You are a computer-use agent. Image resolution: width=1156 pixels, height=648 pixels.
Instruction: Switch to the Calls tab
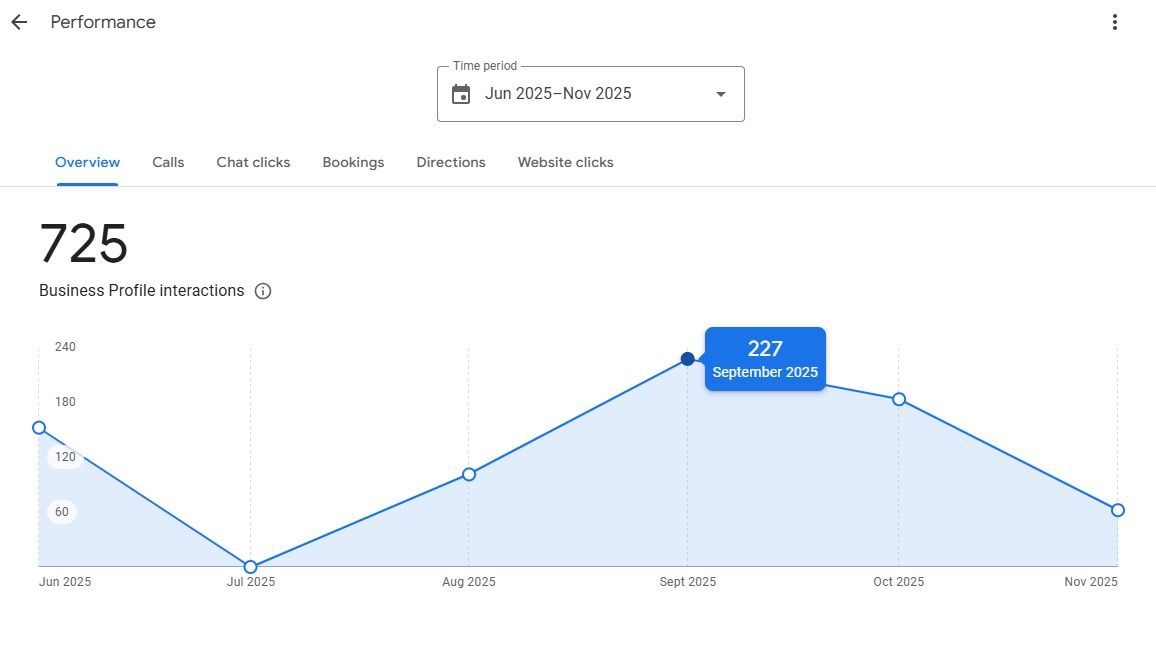point(168,162)
